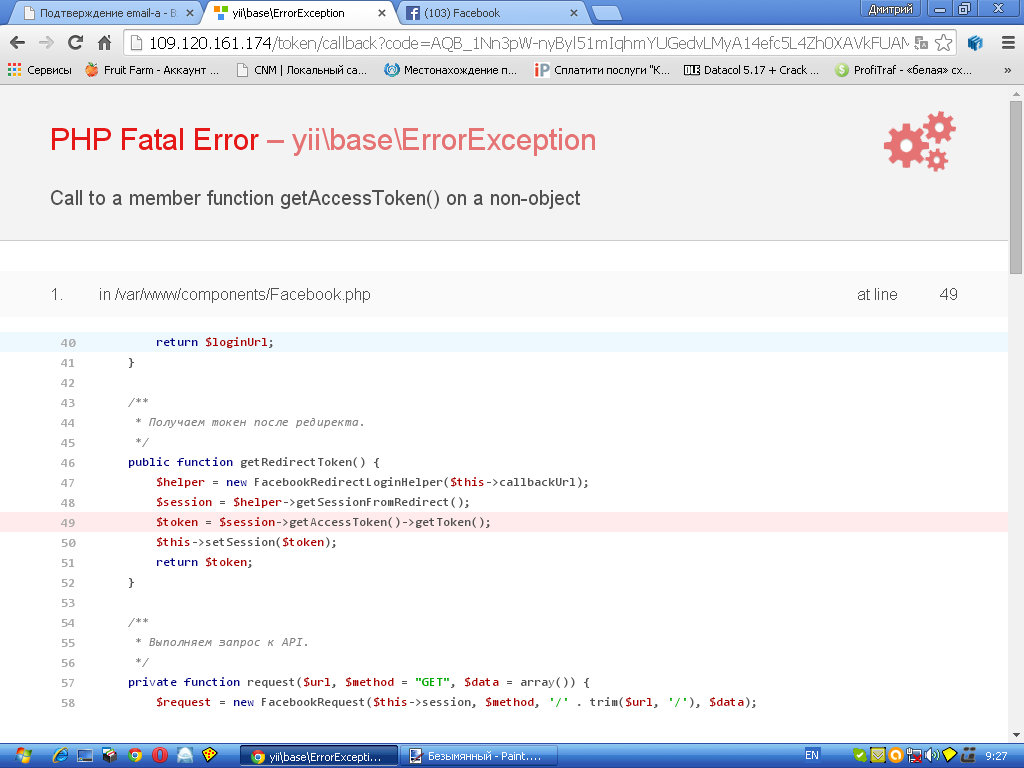Bookmark this page with the star icon

point(943,43)
